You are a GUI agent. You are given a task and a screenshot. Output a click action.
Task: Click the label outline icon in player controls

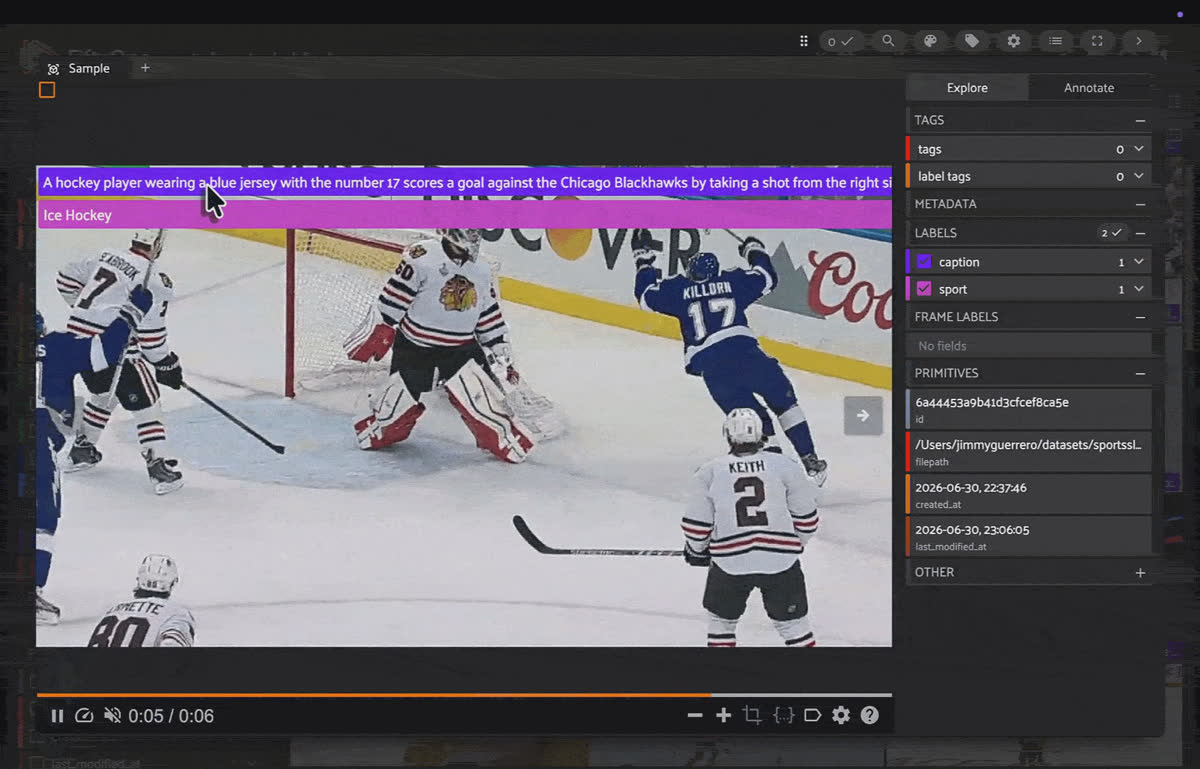pos(813,716)
